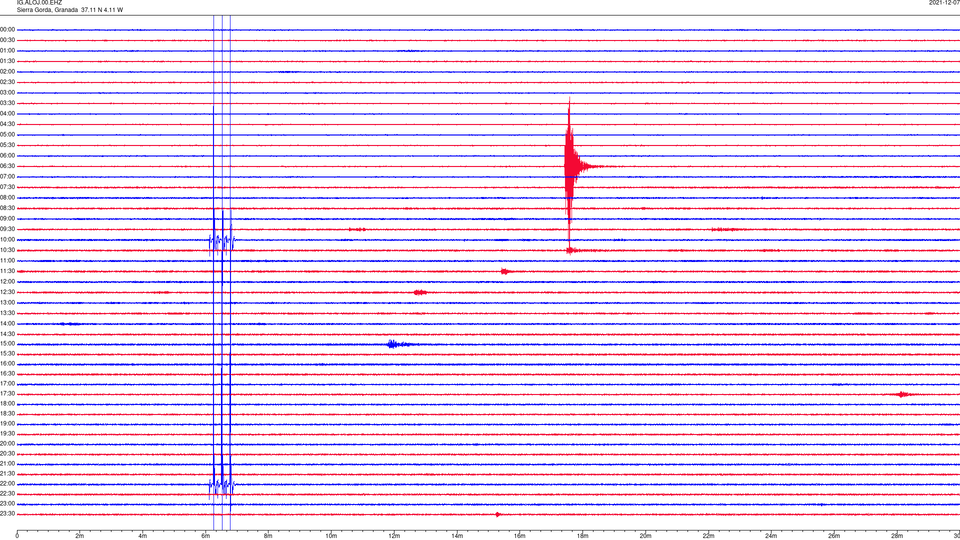Click the 26m tick on the minutes axis
The height and width of the screenshot is (540, 960).
pos(834,536)
